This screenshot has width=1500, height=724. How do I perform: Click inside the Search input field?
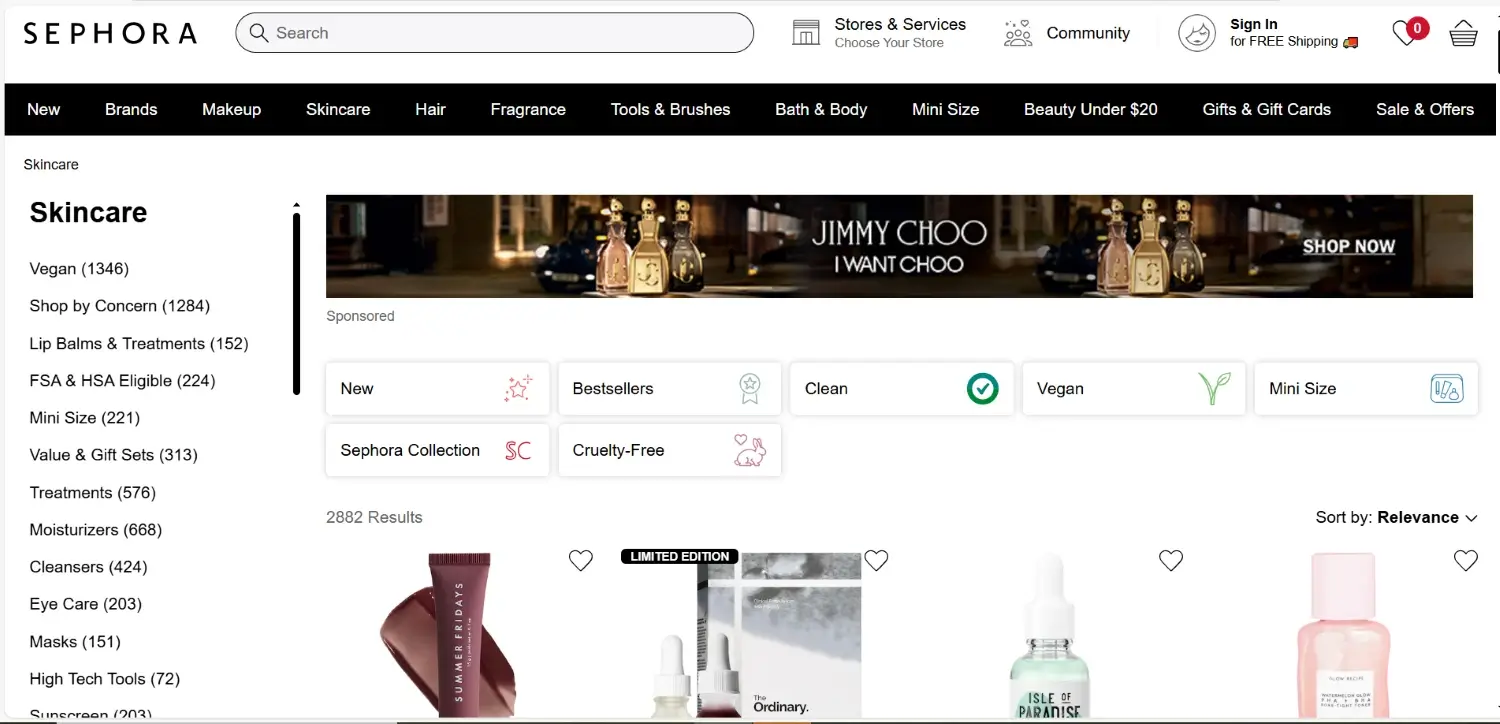(494, 33)
